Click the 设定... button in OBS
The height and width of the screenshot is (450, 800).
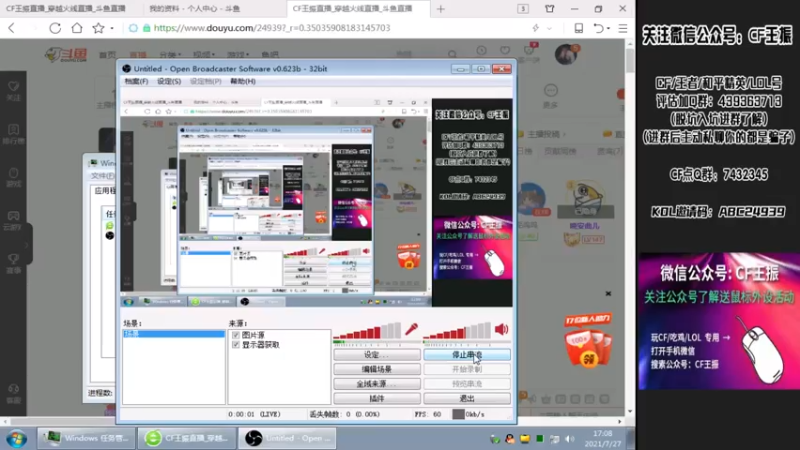(377, 355)
